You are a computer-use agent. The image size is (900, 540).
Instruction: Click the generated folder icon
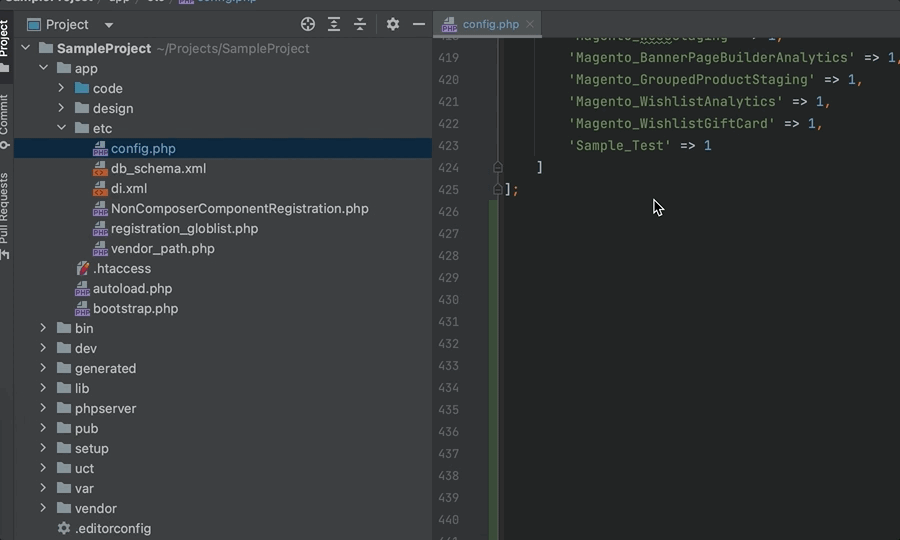tap(64, 368)
